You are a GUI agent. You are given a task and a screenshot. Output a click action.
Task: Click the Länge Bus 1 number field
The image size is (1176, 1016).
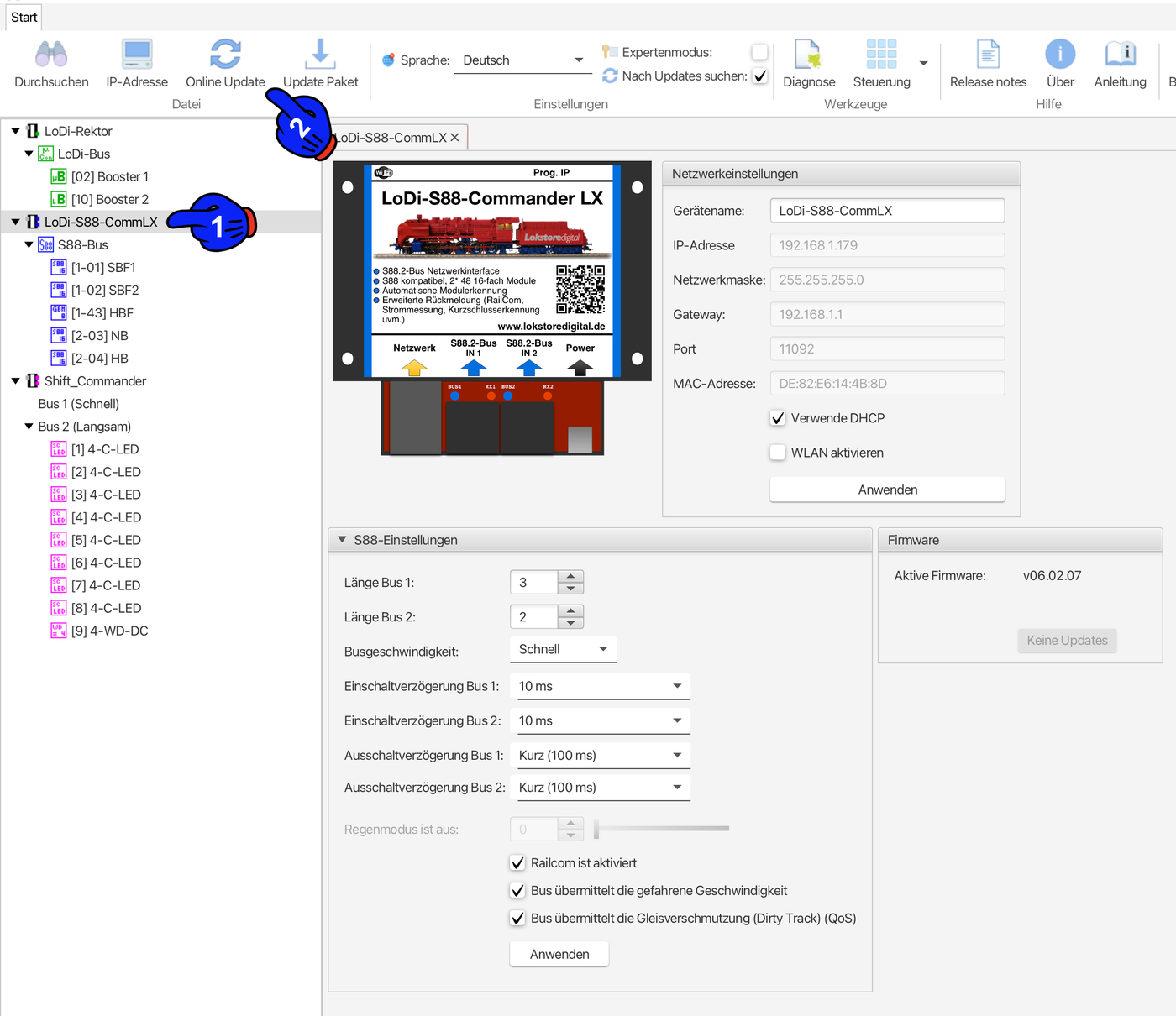(x=534, y=583)
